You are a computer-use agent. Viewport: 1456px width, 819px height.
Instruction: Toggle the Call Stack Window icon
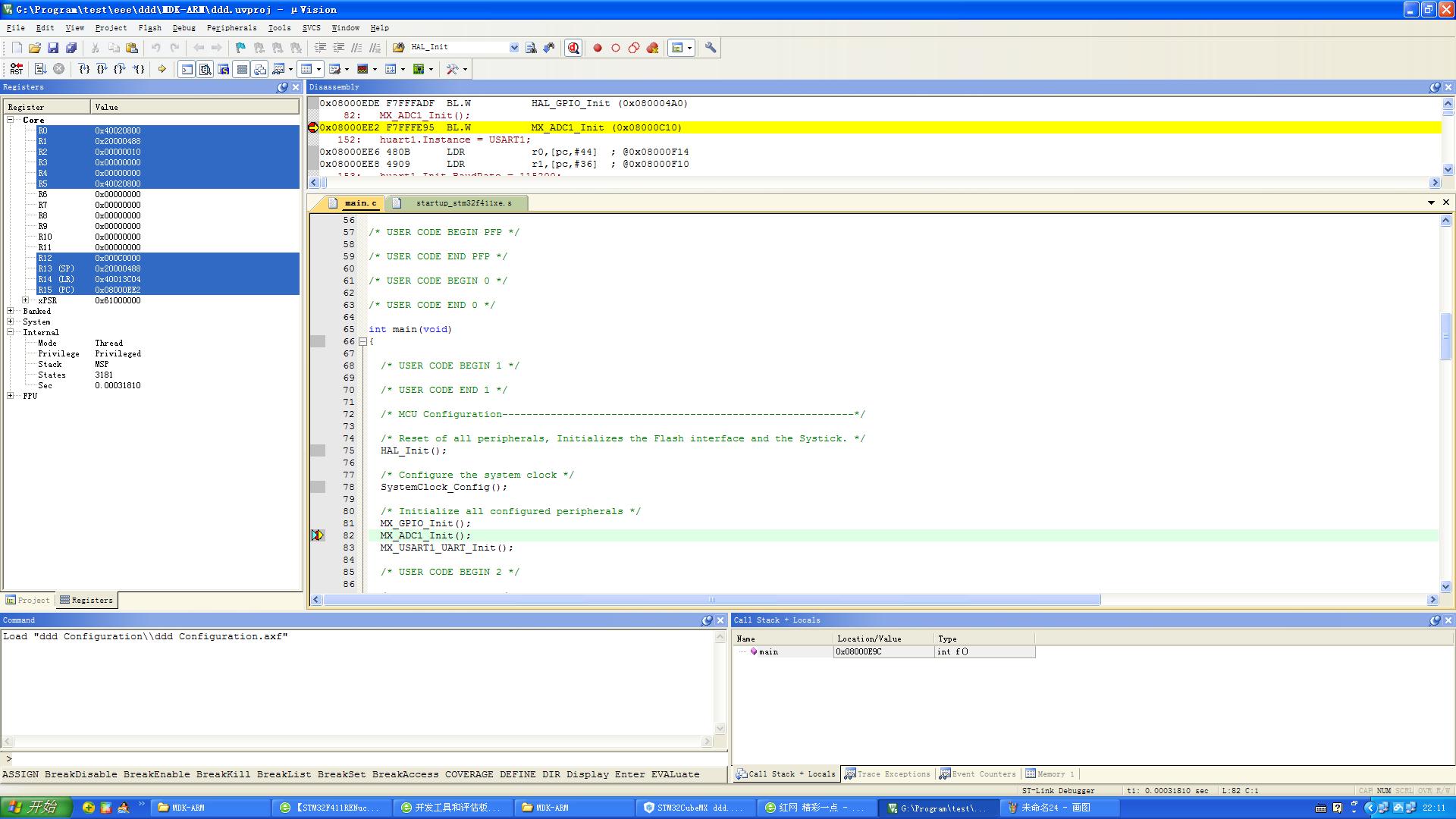point(260,69)
